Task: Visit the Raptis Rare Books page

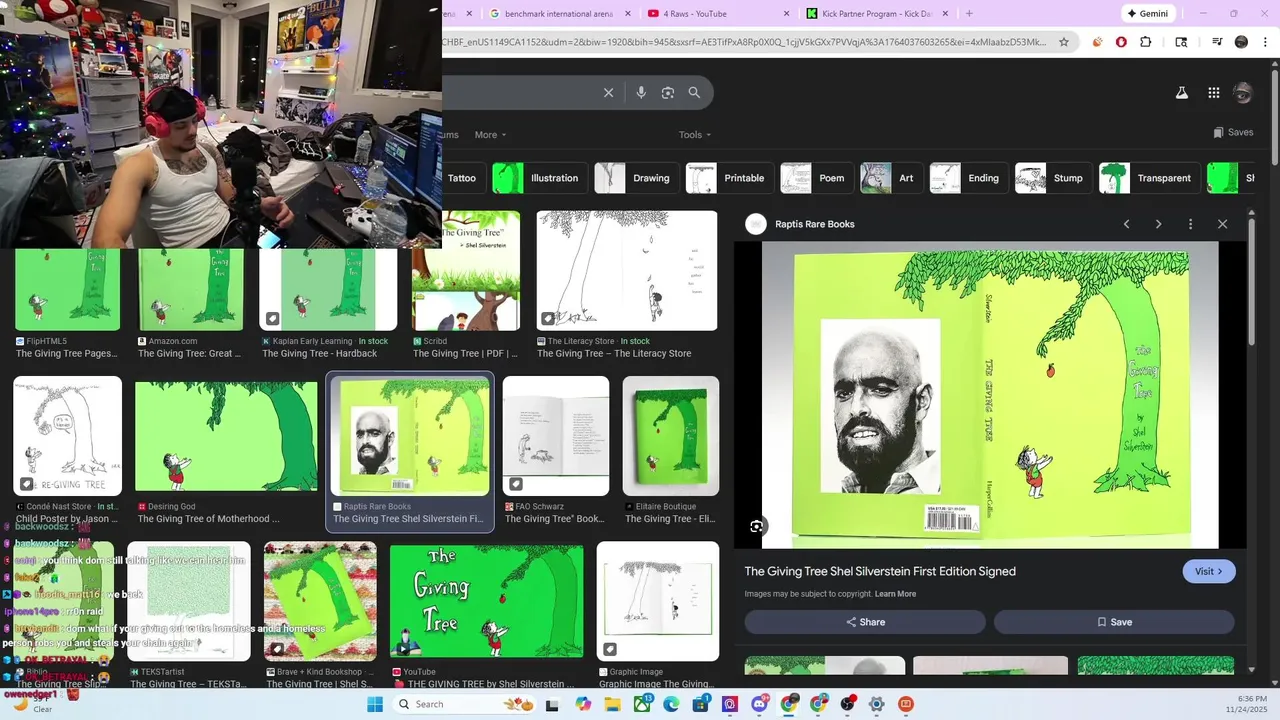Action: 1209,572
